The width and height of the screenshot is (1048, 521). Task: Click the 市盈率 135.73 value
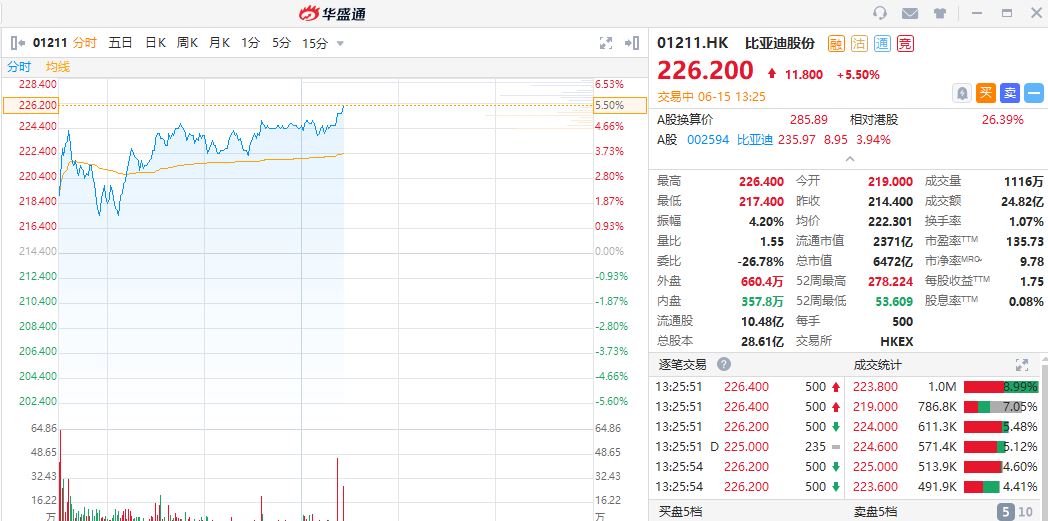point(1025,241)
